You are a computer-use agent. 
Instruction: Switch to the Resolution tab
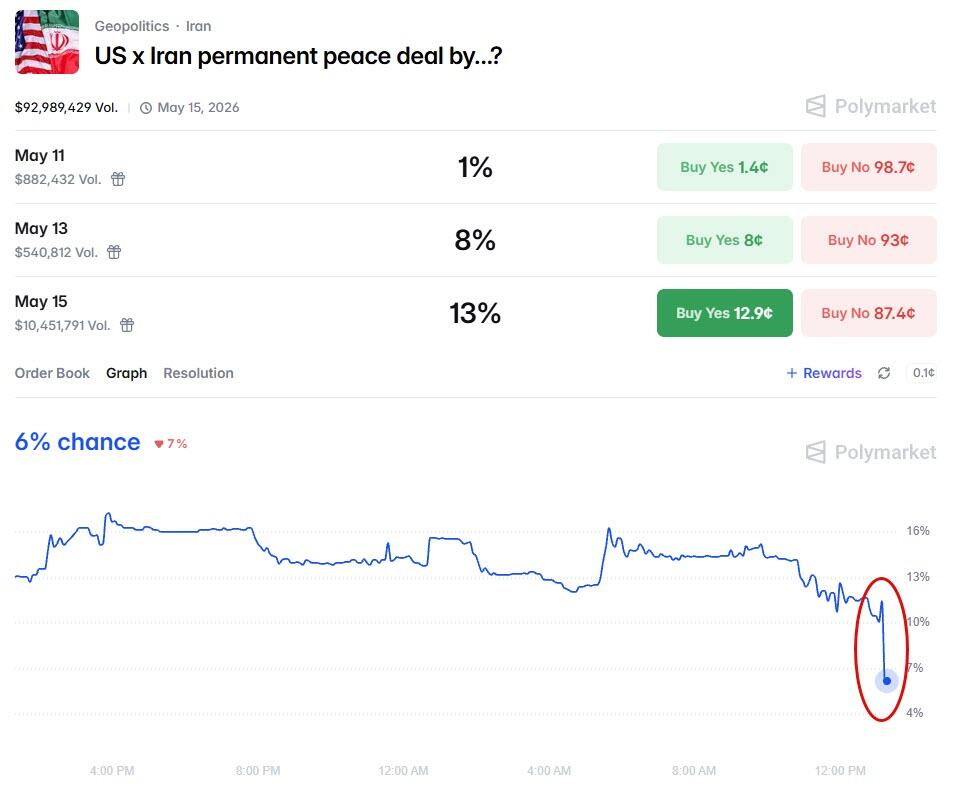coord(198,373)
